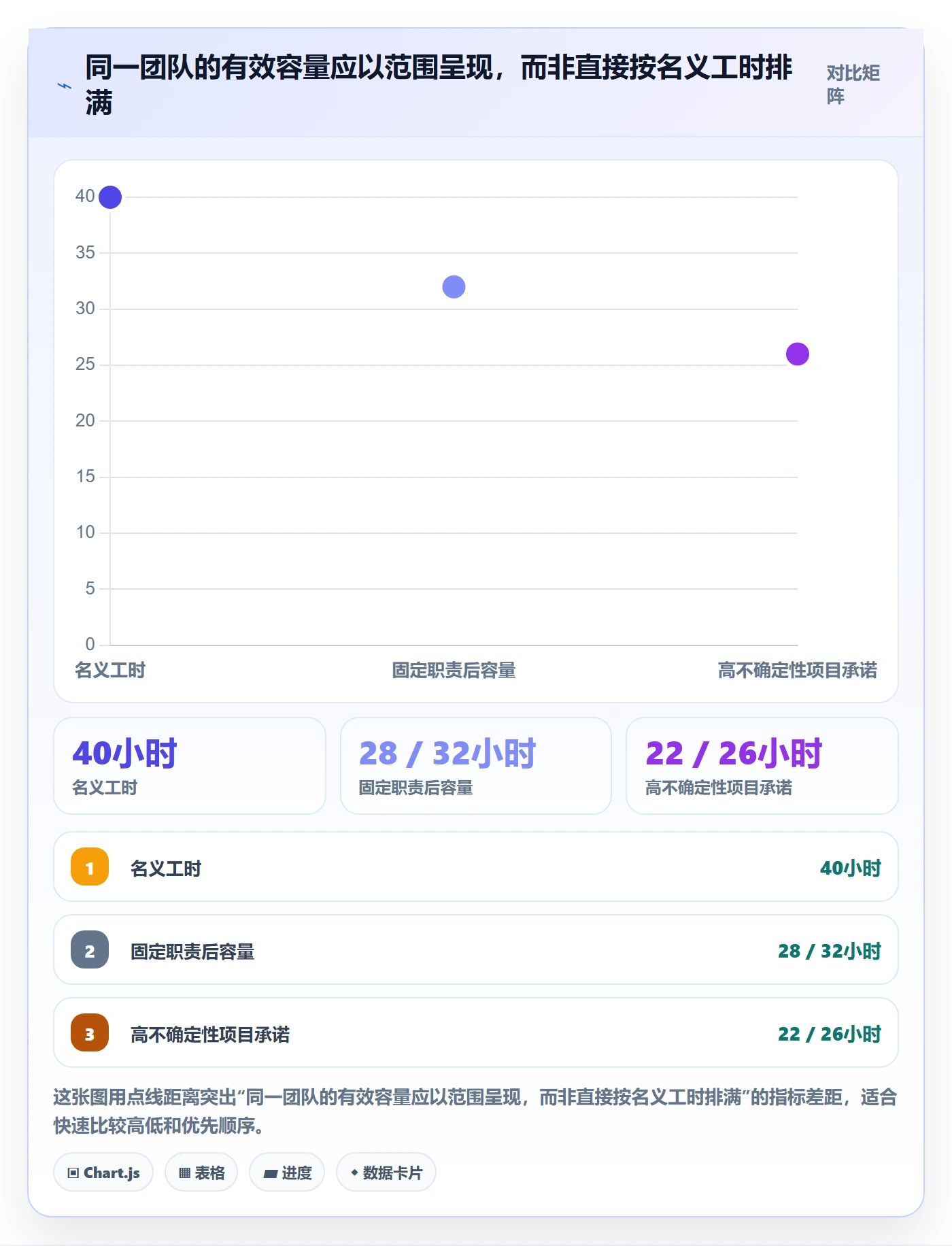Click the y-axis tick label 5
The width and height of the screenshot is (952, 1246).
coord(90,588)
